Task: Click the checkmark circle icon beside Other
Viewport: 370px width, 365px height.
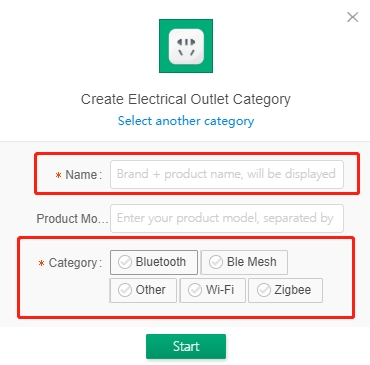Action: point(125,290)
